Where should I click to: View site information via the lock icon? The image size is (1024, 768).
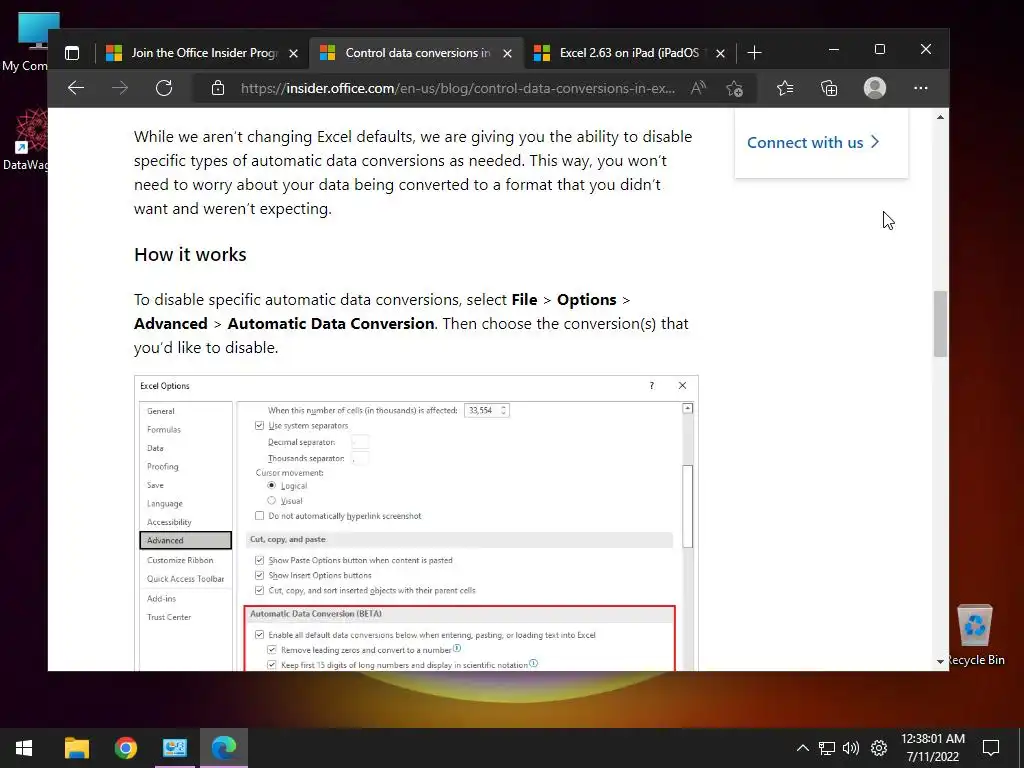click(218, 88)
